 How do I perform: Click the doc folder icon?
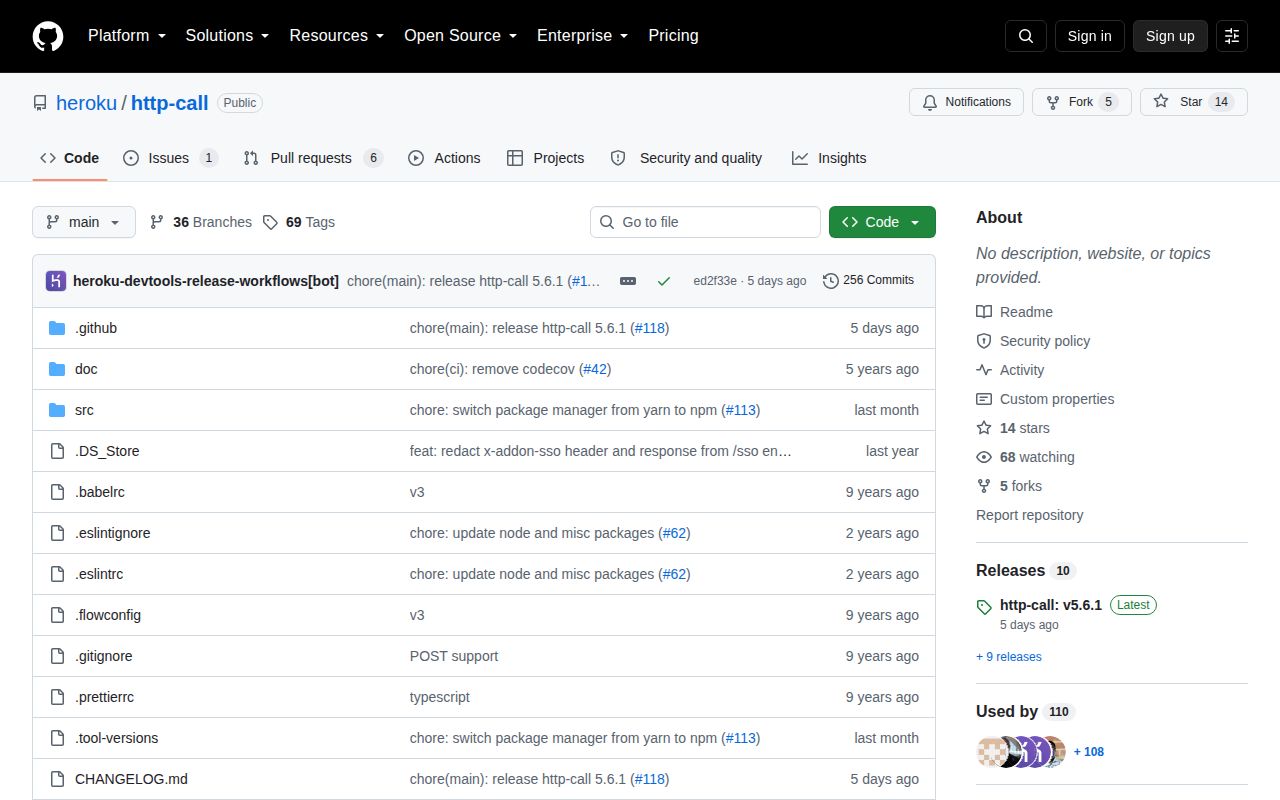pyautogui.click(x=57, y=369)
